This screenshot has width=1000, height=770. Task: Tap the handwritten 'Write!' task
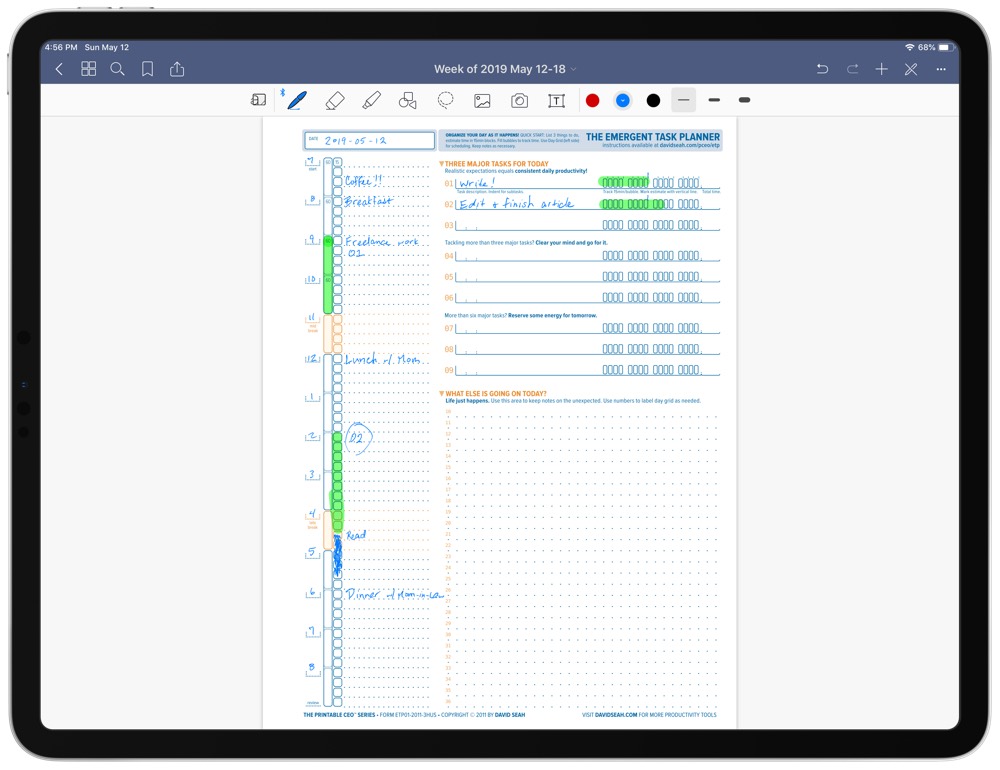coord(476,182)
